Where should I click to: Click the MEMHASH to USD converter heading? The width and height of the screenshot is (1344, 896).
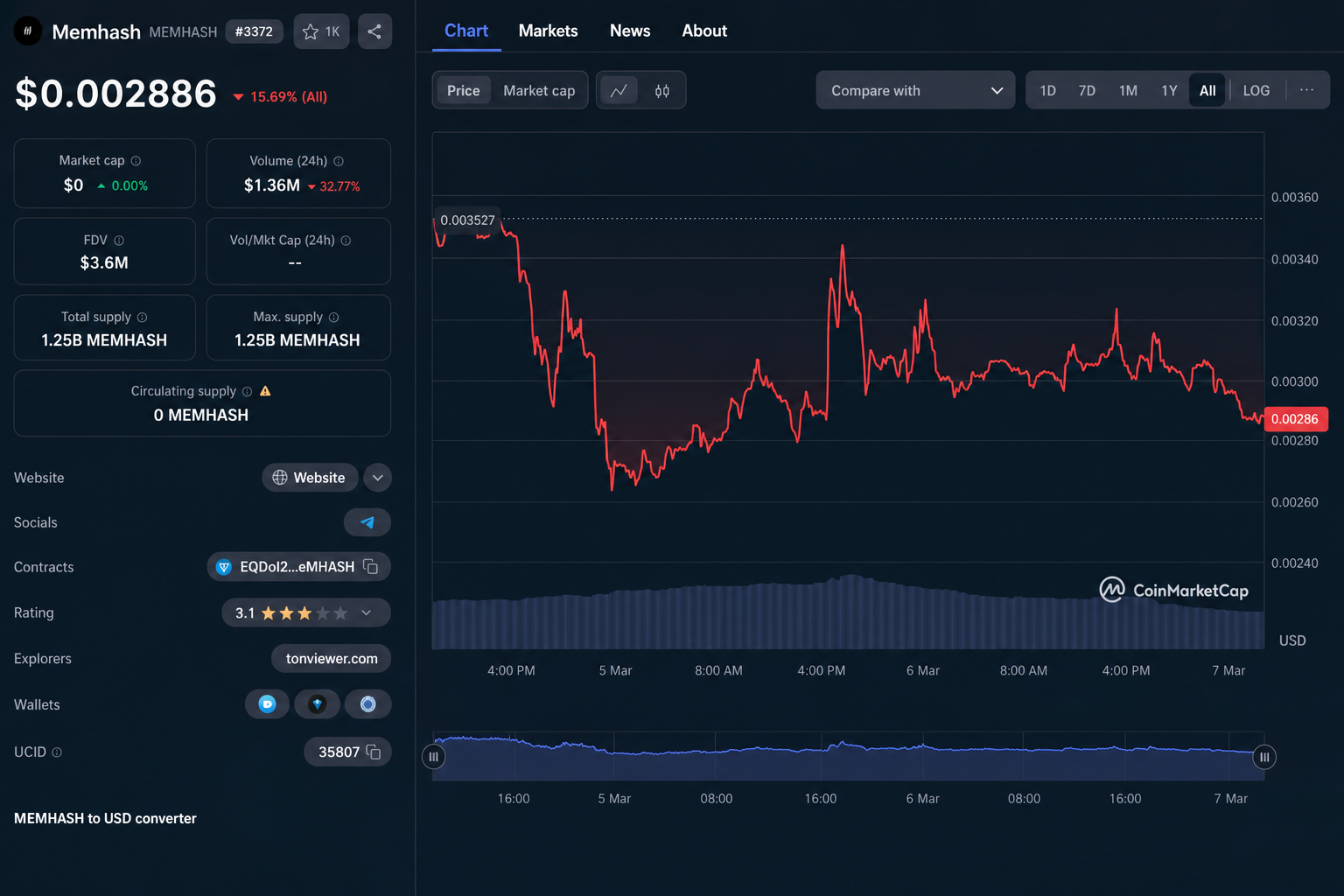pyautogui.click(x=105, y=819)
